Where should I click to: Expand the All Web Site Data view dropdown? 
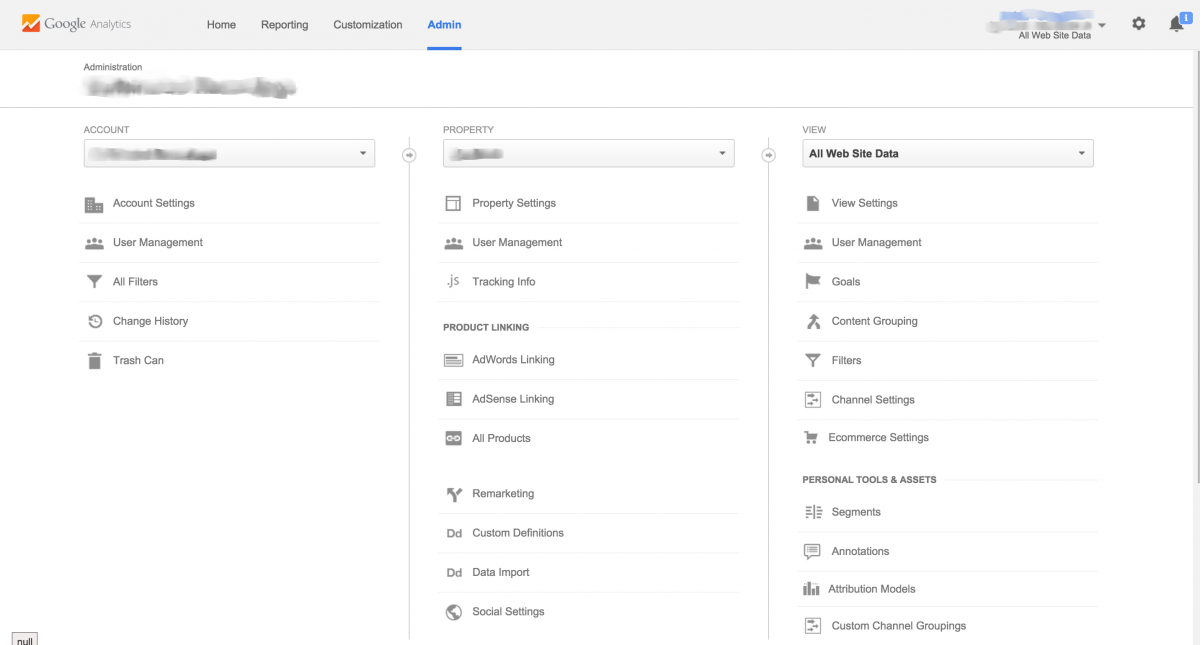(948, 154)
